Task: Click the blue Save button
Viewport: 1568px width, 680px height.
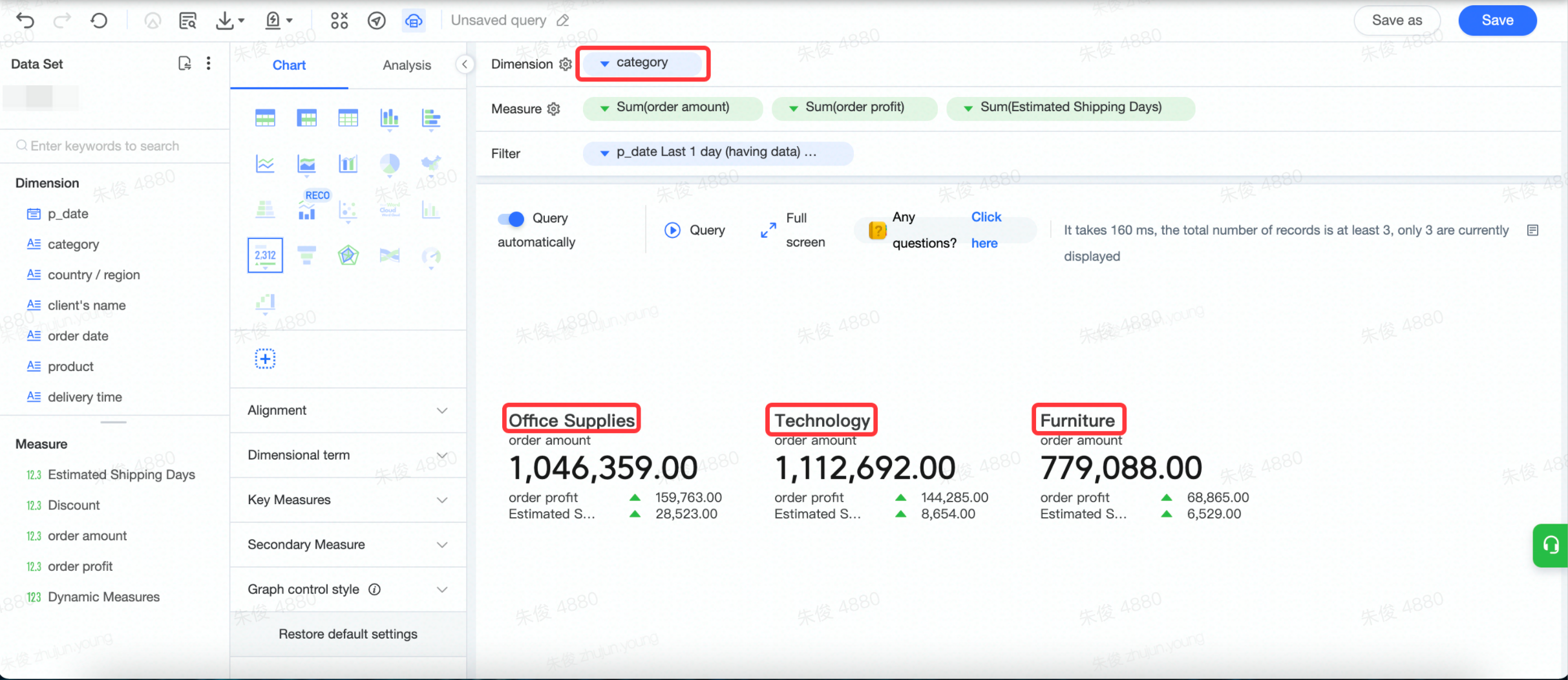Action: [x=1498, y=20]
